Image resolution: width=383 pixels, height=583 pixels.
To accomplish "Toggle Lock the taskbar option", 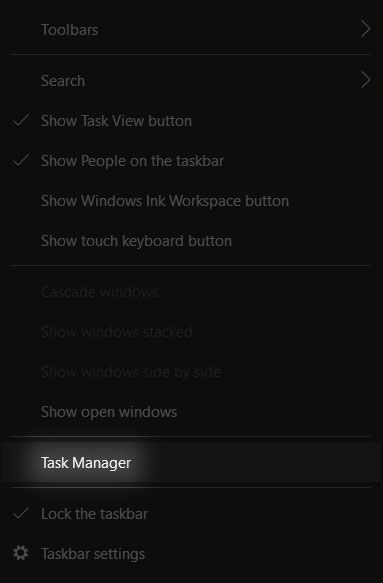I will (192, 514).
